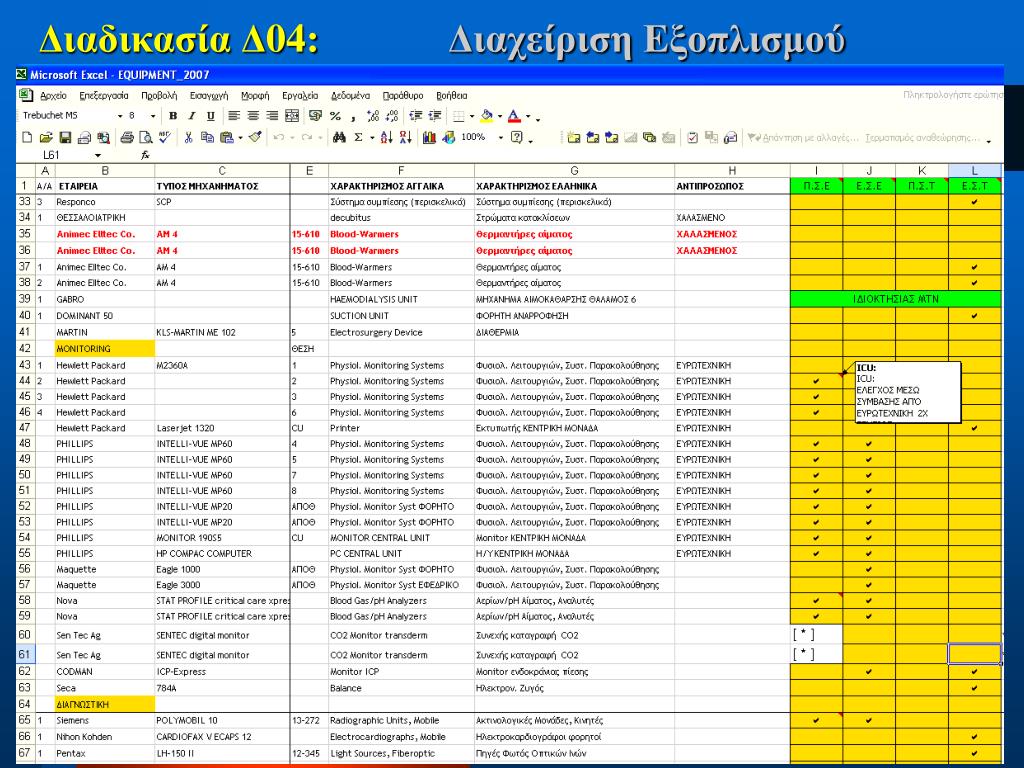Center cell text horizontally
1024x768 pixels.
tap(253, 116)
